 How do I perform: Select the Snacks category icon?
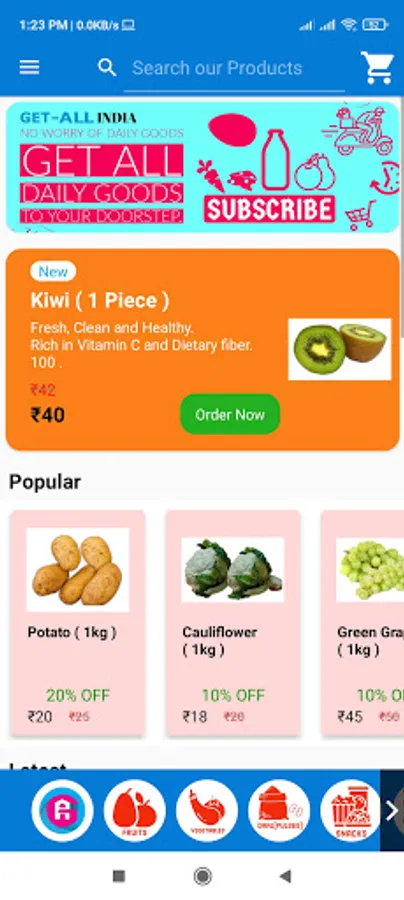[x=351, y=810]
